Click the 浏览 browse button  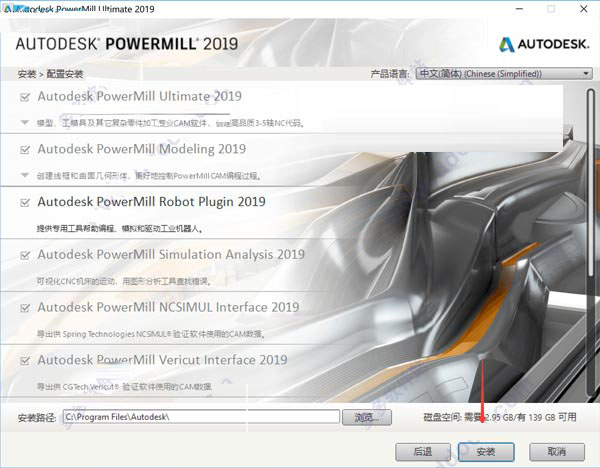tap(367, 417)
